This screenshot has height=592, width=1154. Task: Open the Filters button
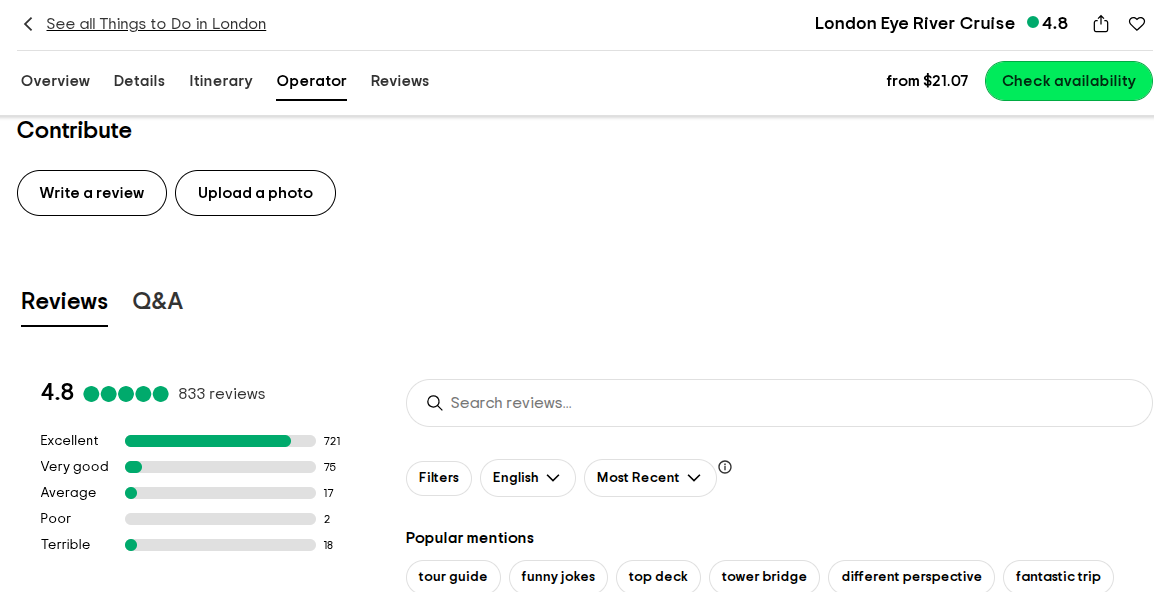coord(439,478)
